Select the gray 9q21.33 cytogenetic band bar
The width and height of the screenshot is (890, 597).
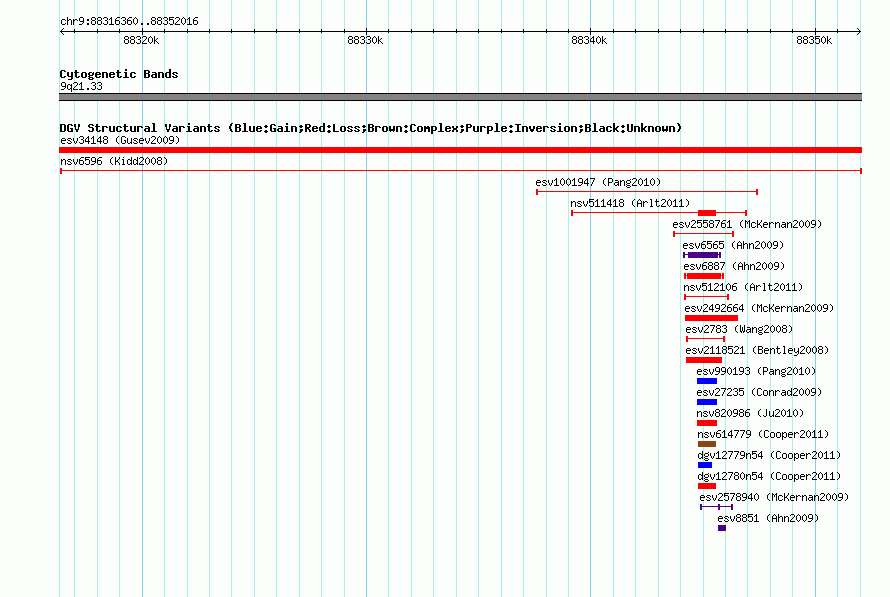[460, 97]
